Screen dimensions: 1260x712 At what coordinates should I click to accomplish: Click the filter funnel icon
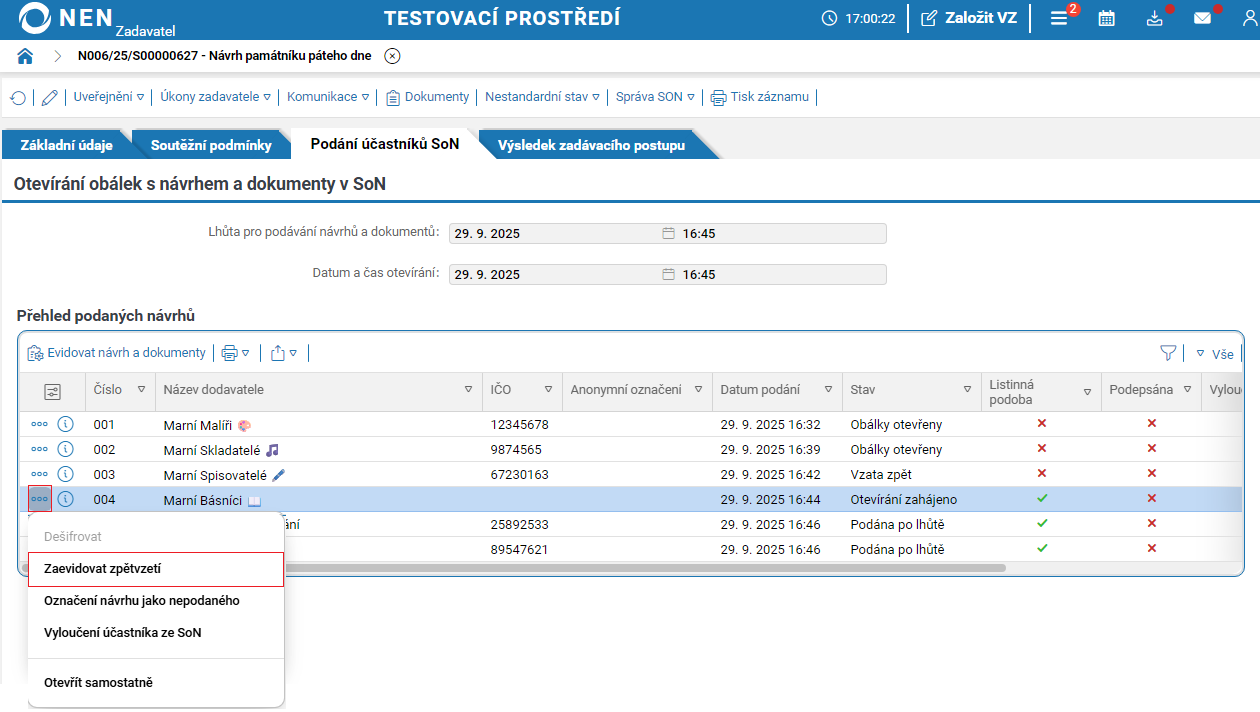(x=1168, y=353)
